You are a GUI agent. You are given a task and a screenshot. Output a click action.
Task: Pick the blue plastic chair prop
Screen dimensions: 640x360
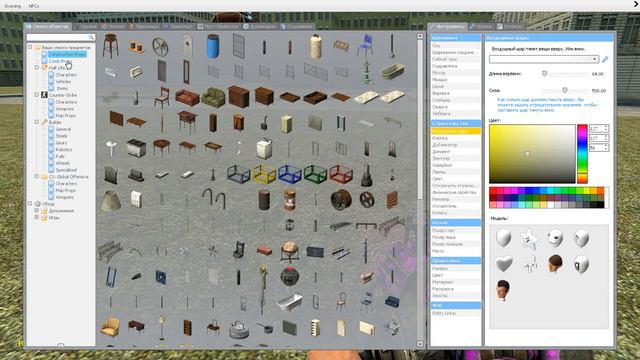coord(366,46)
